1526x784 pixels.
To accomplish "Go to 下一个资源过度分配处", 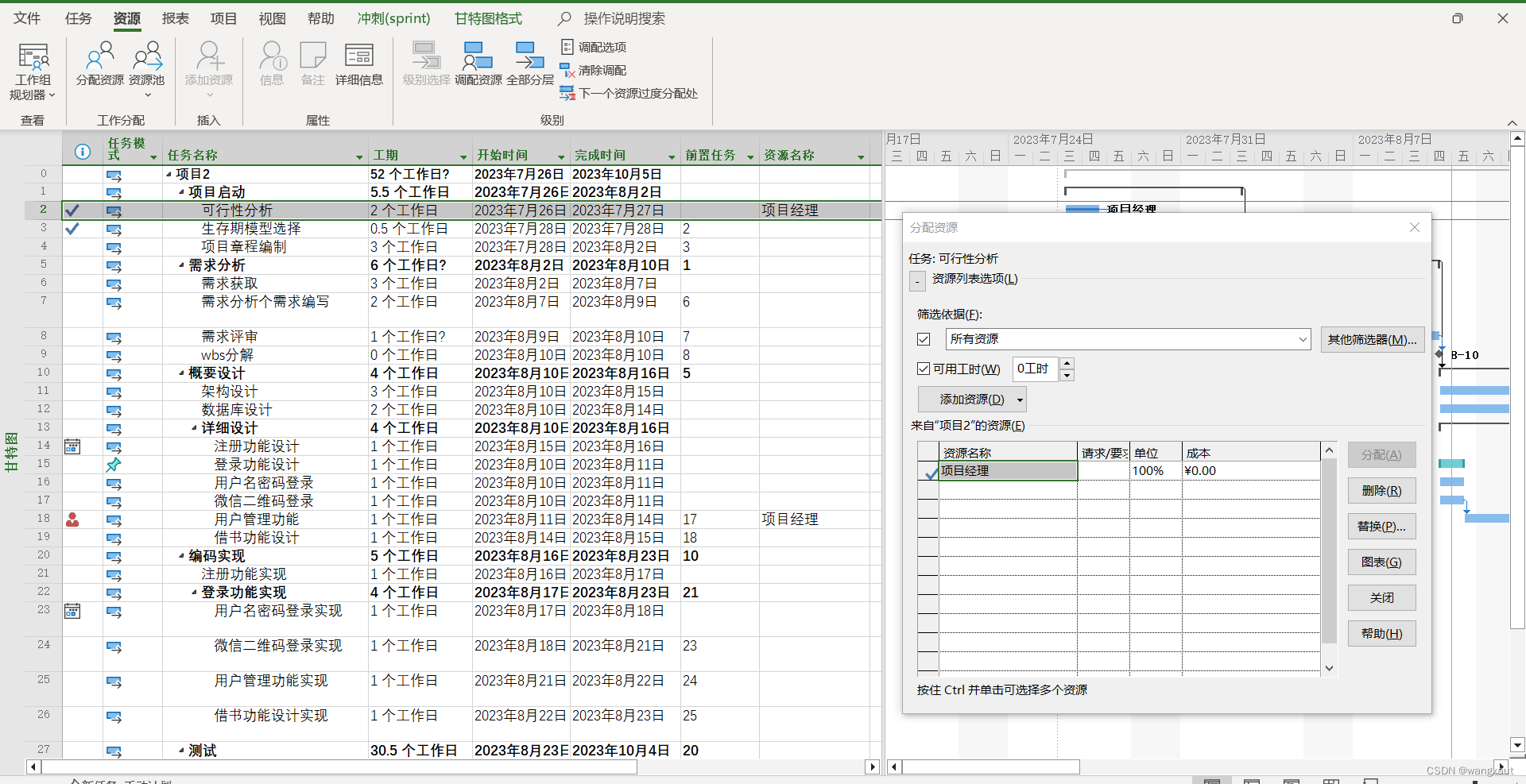I will [x=629, y=93].
